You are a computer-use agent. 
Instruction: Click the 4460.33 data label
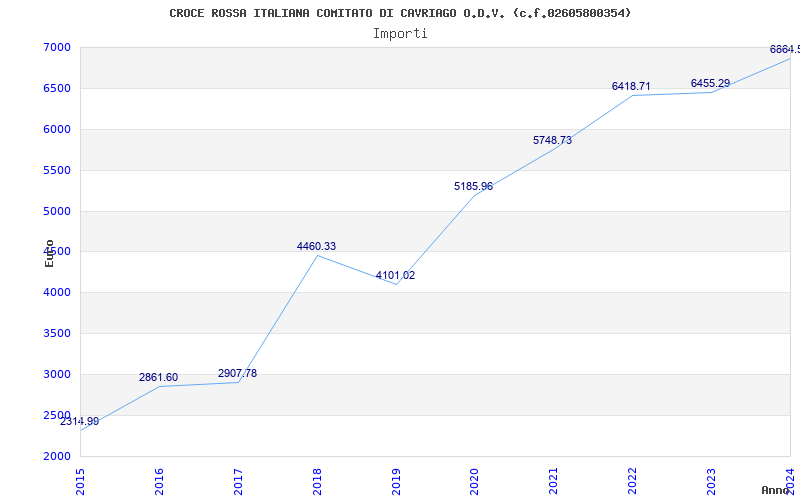coord(316,246)
